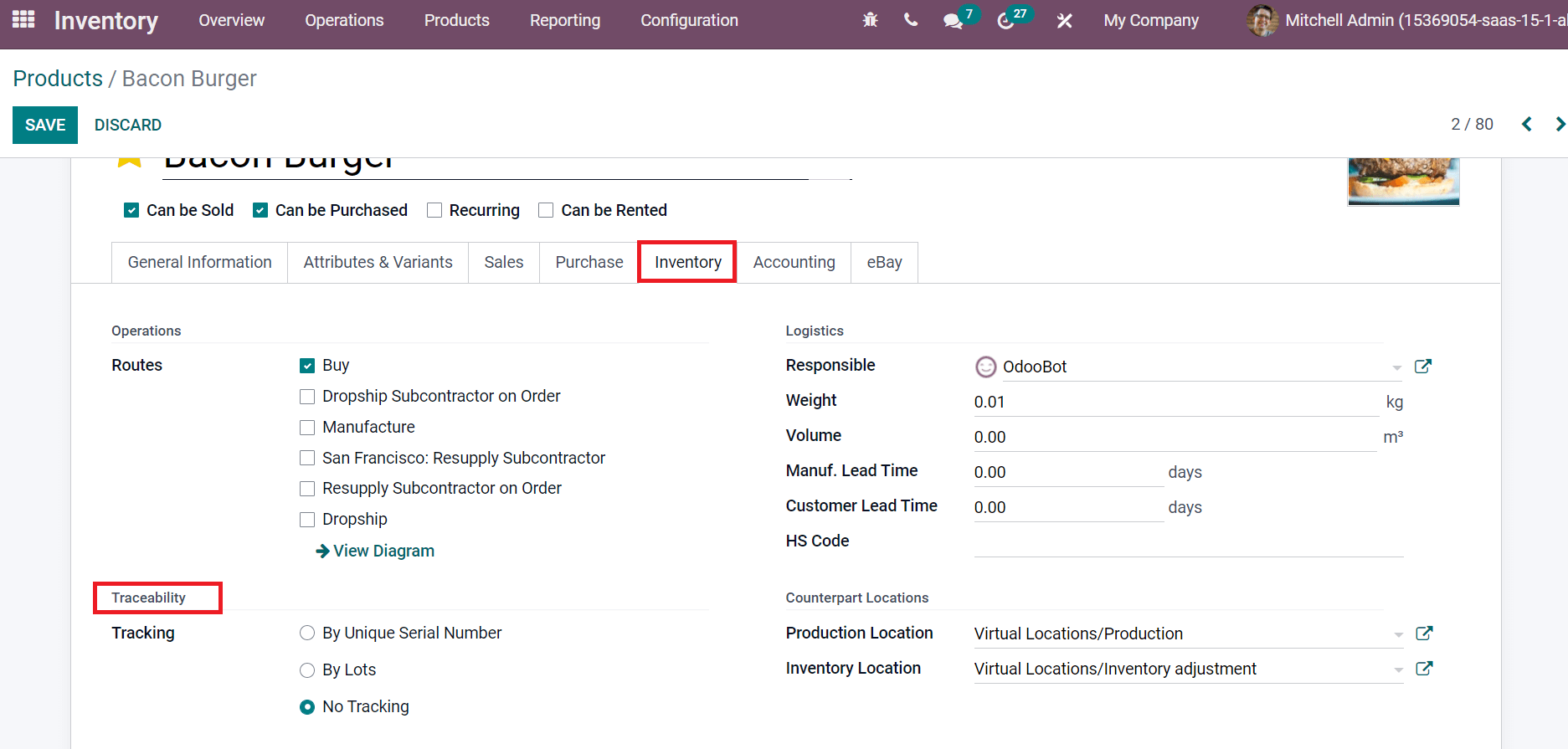Expand the Responsible dropdown arrow
Screen dimensions: 1568x749
(x=1396, y=368)
